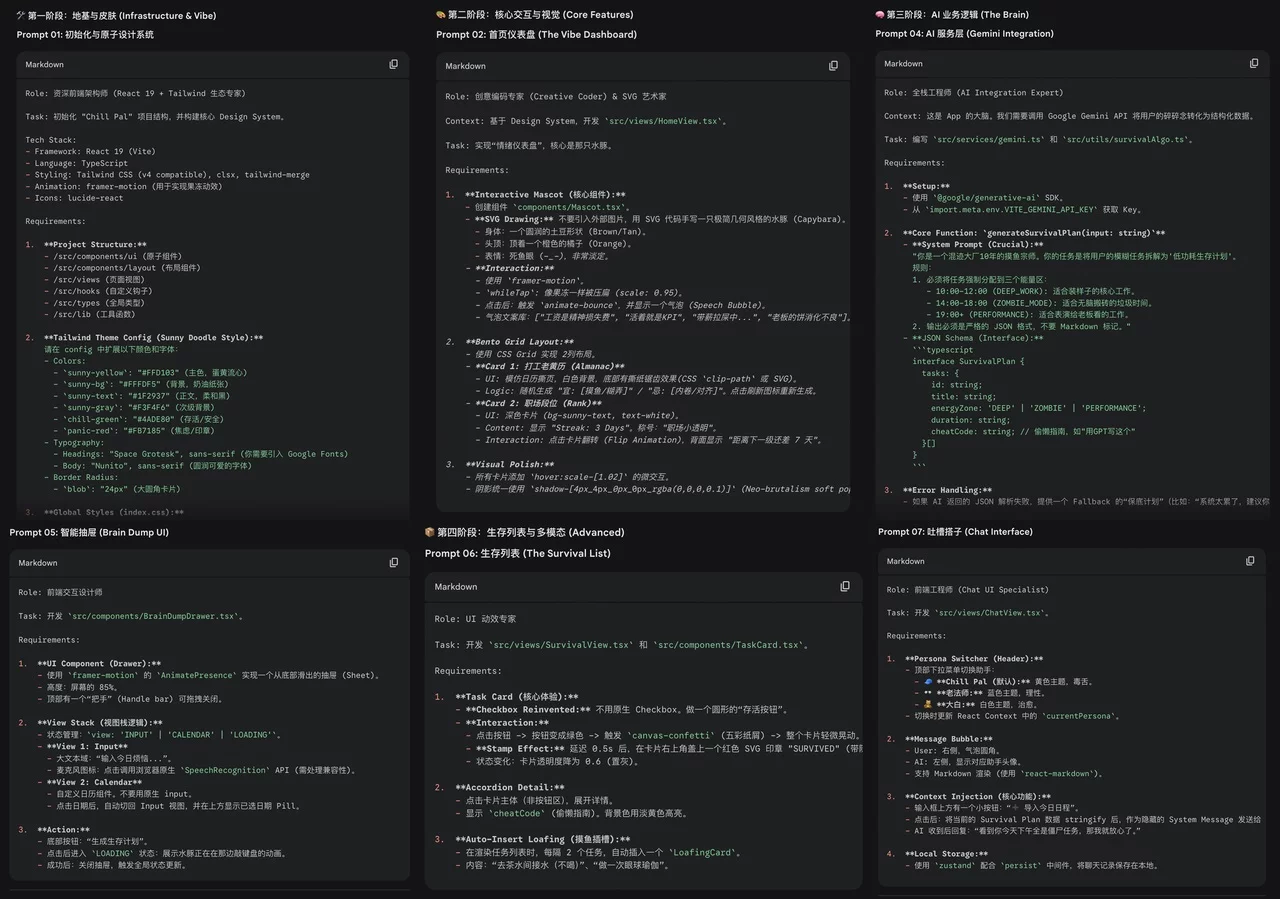This screenshot has height=899, width=1280.
Task: Copy the Prompt 06 生存列表 code block
Action: [x=845, y=586]
